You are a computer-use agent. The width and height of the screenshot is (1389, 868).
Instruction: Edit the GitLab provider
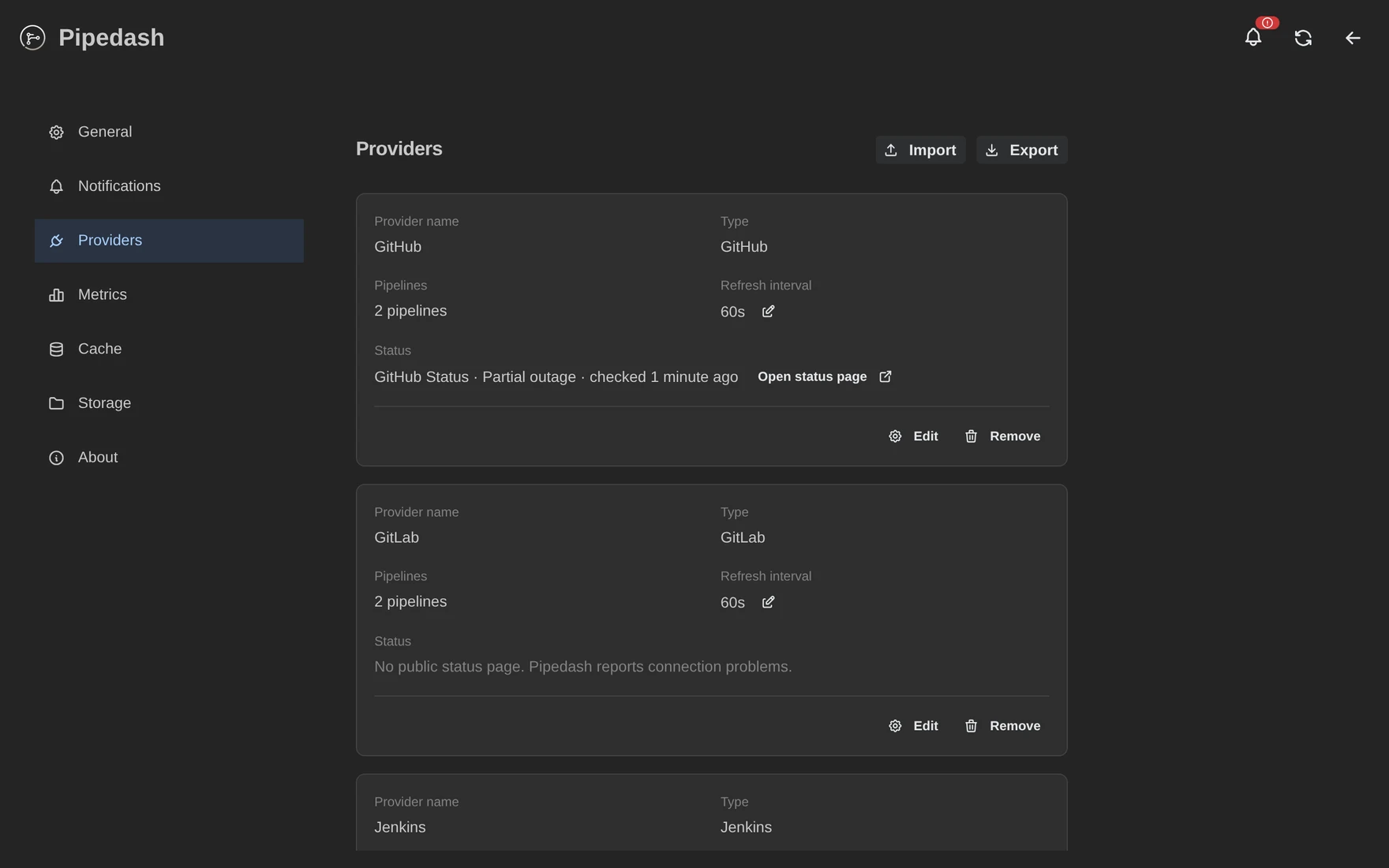pyautogui.click(x=913, y=726)
